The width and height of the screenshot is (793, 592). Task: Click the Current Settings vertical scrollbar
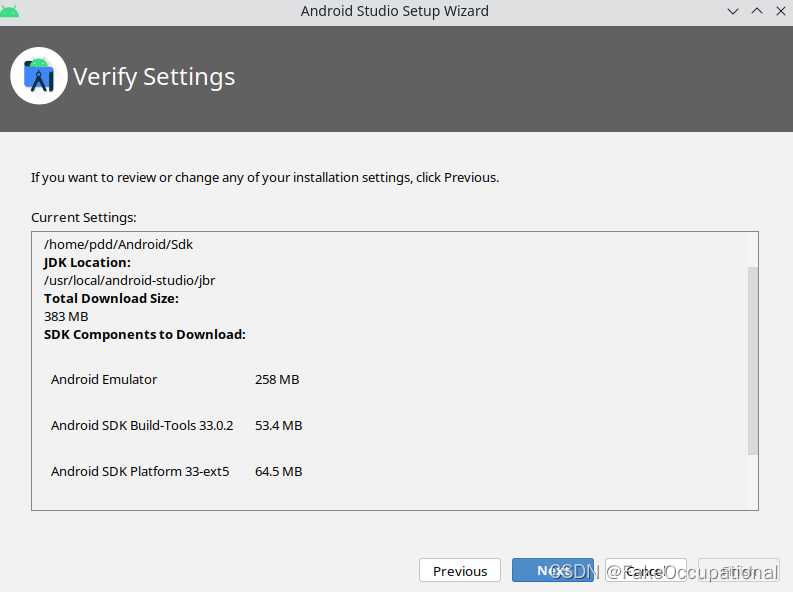pos(753,360)
